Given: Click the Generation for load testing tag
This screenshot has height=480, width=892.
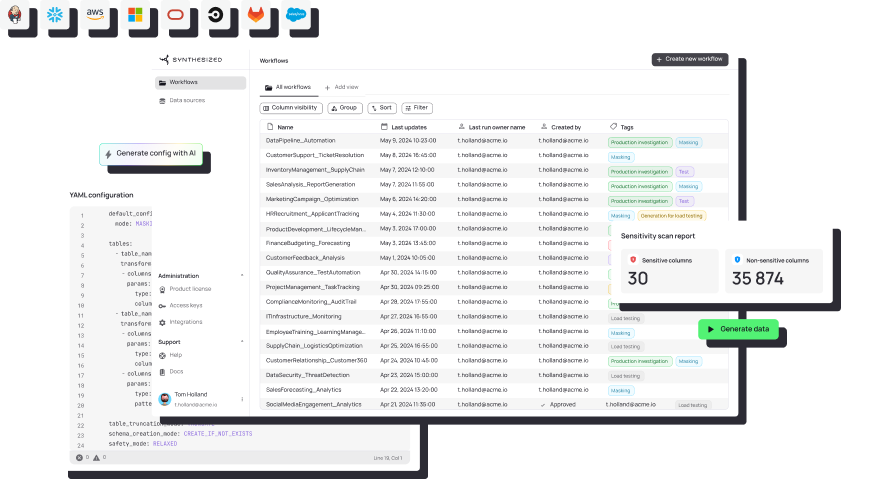Looking at the screenshot, I should click(x=672, y=216).
